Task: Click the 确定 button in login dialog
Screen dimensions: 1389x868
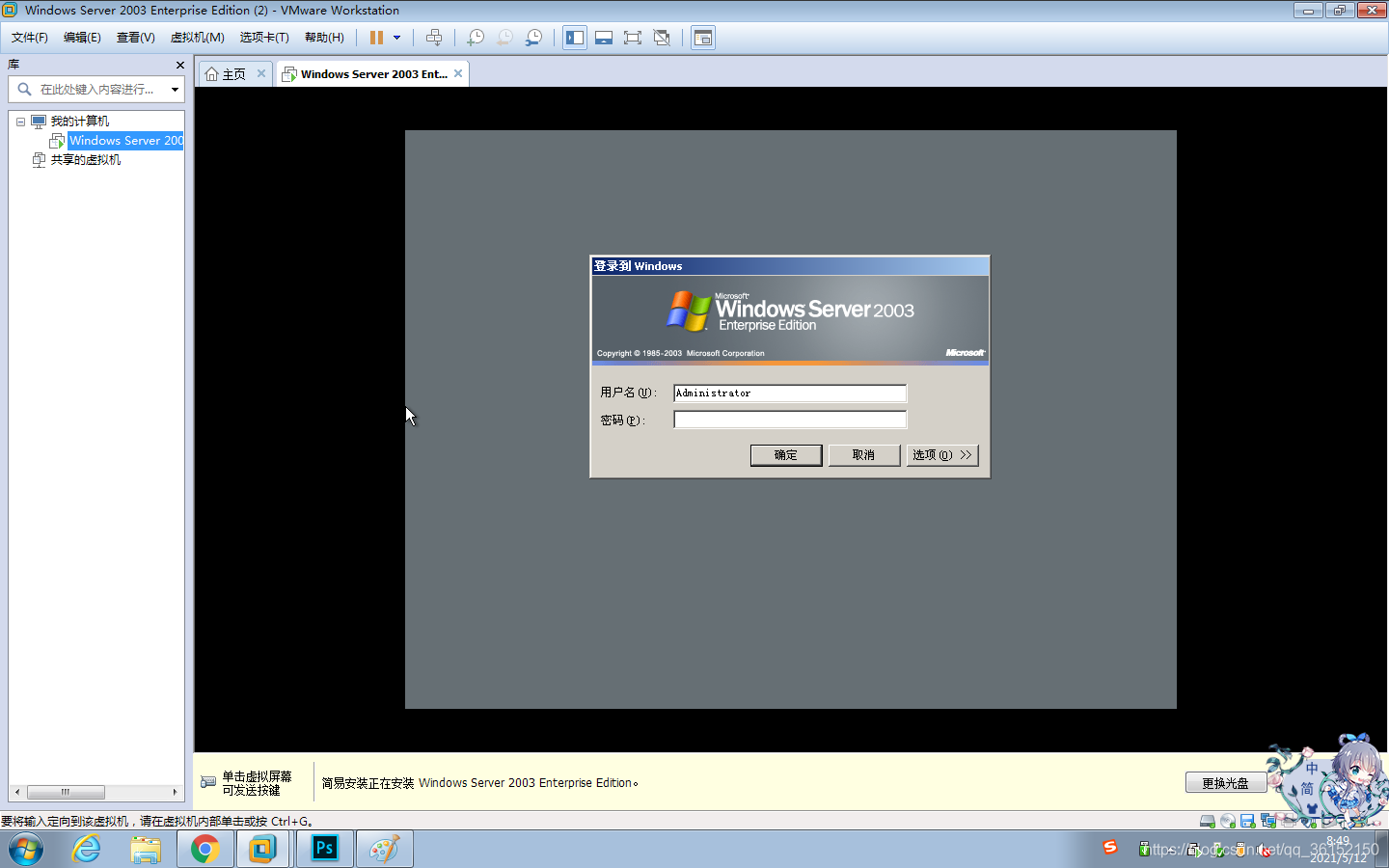Action: 786,455
